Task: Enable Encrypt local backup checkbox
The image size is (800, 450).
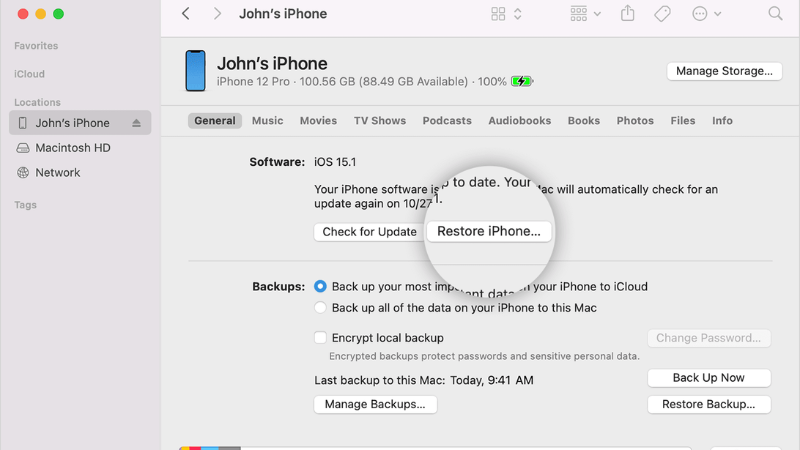Action: (320, 338)
